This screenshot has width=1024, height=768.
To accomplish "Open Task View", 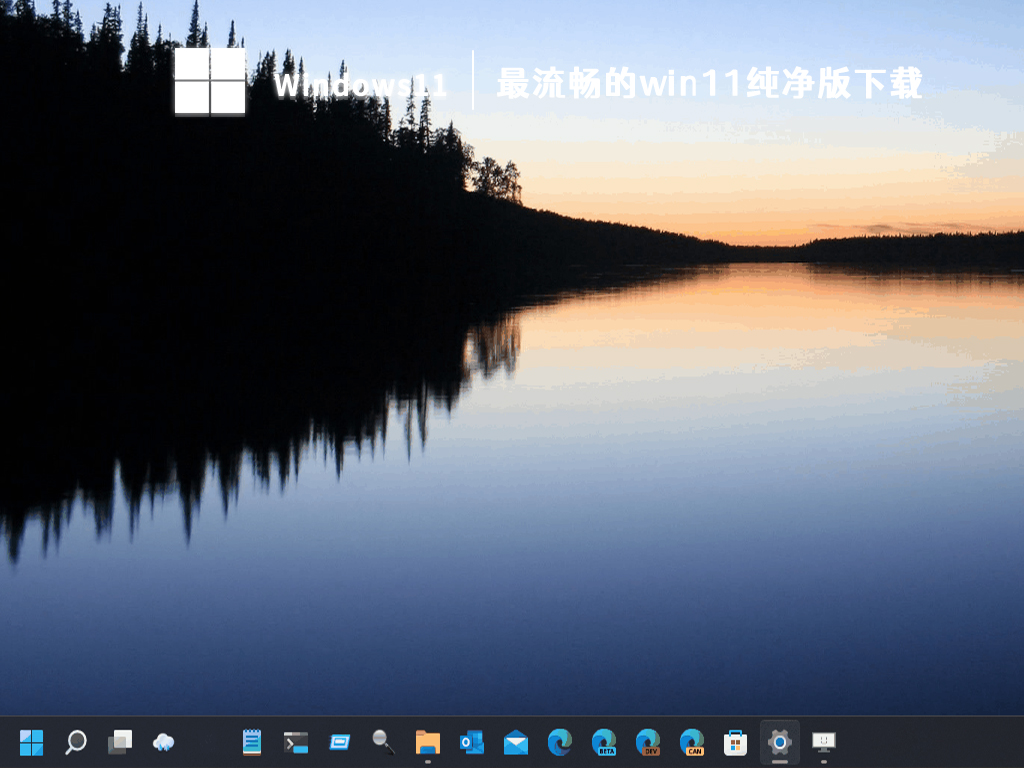I will tap(120, 744).
